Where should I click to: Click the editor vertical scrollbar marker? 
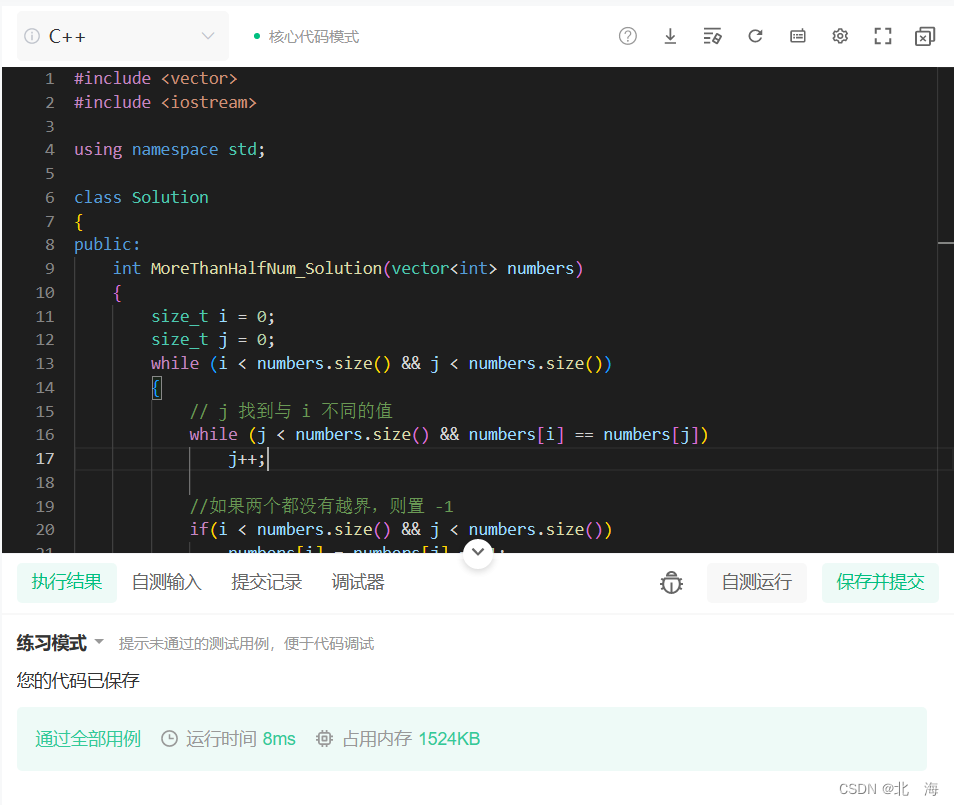click(945, 243)
